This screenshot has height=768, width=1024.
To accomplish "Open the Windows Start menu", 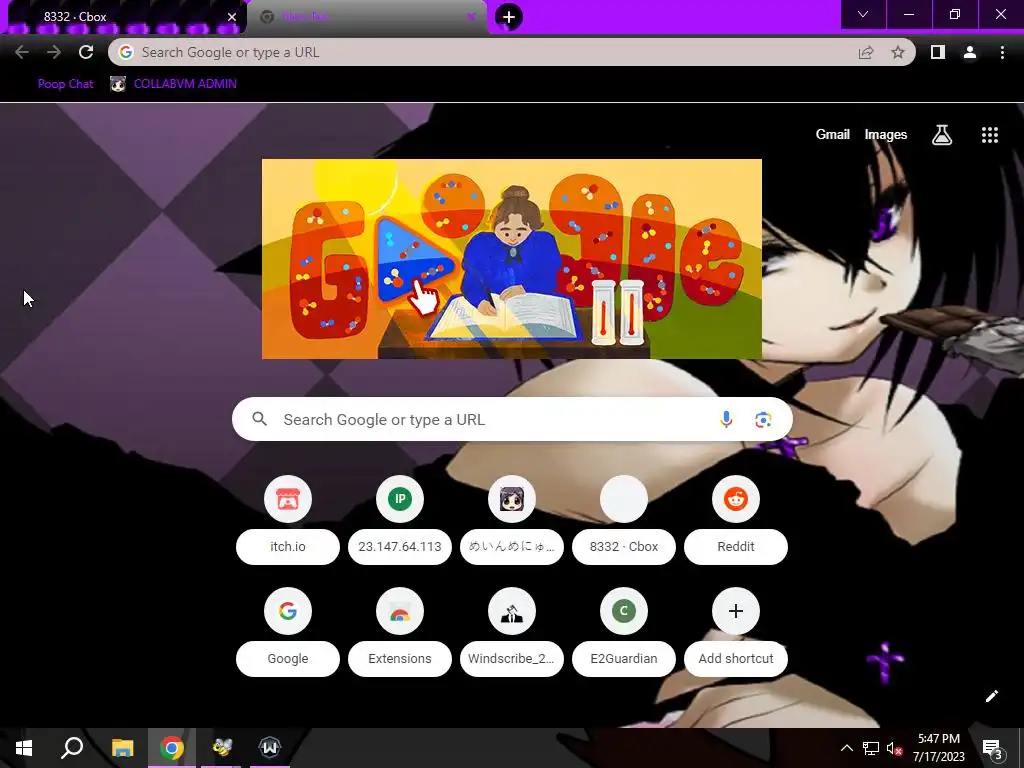I will [24, 748].
